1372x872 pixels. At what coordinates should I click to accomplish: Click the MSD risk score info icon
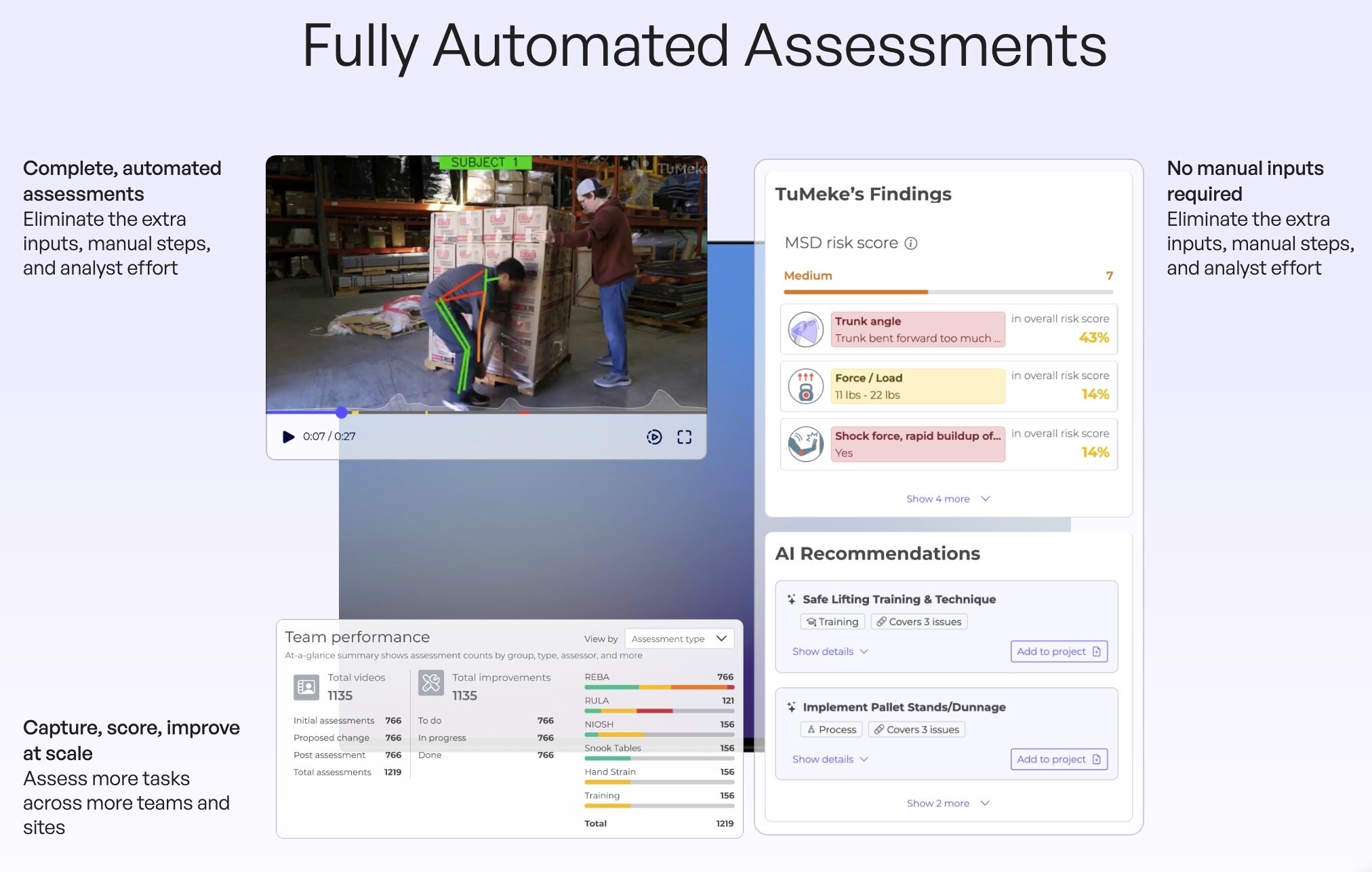tap(911, 243)
